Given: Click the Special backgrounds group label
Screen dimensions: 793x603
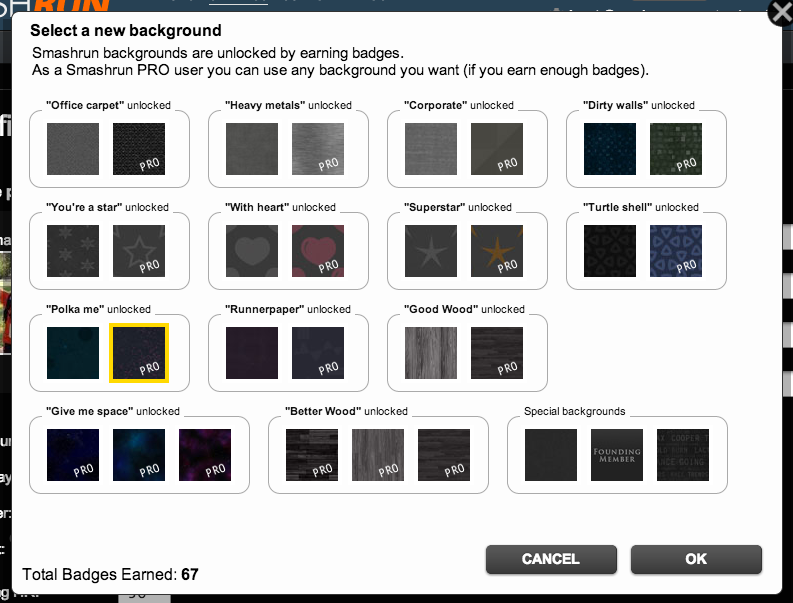Looking at the screenshot, I should click(x=575, y=411).
